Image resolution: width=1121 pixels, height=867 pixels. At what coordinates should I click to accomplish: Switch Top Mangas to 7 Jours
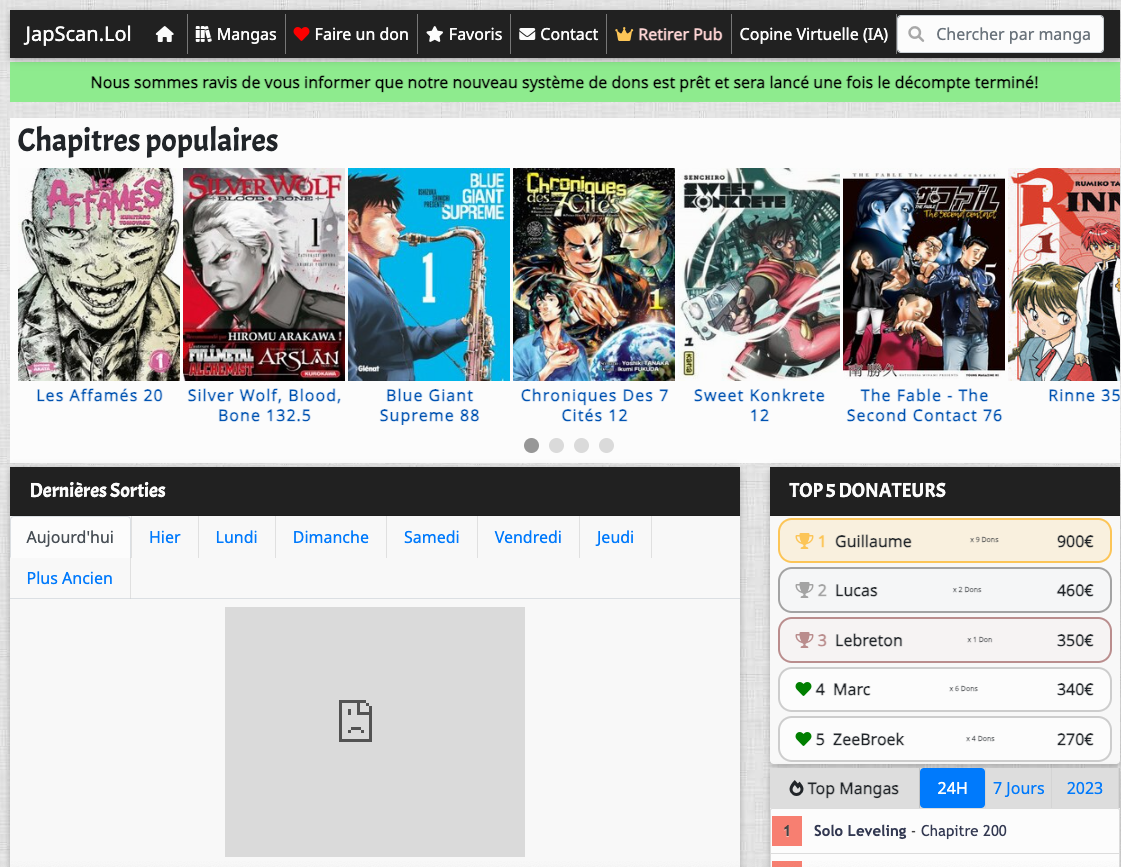(1018, 788)
